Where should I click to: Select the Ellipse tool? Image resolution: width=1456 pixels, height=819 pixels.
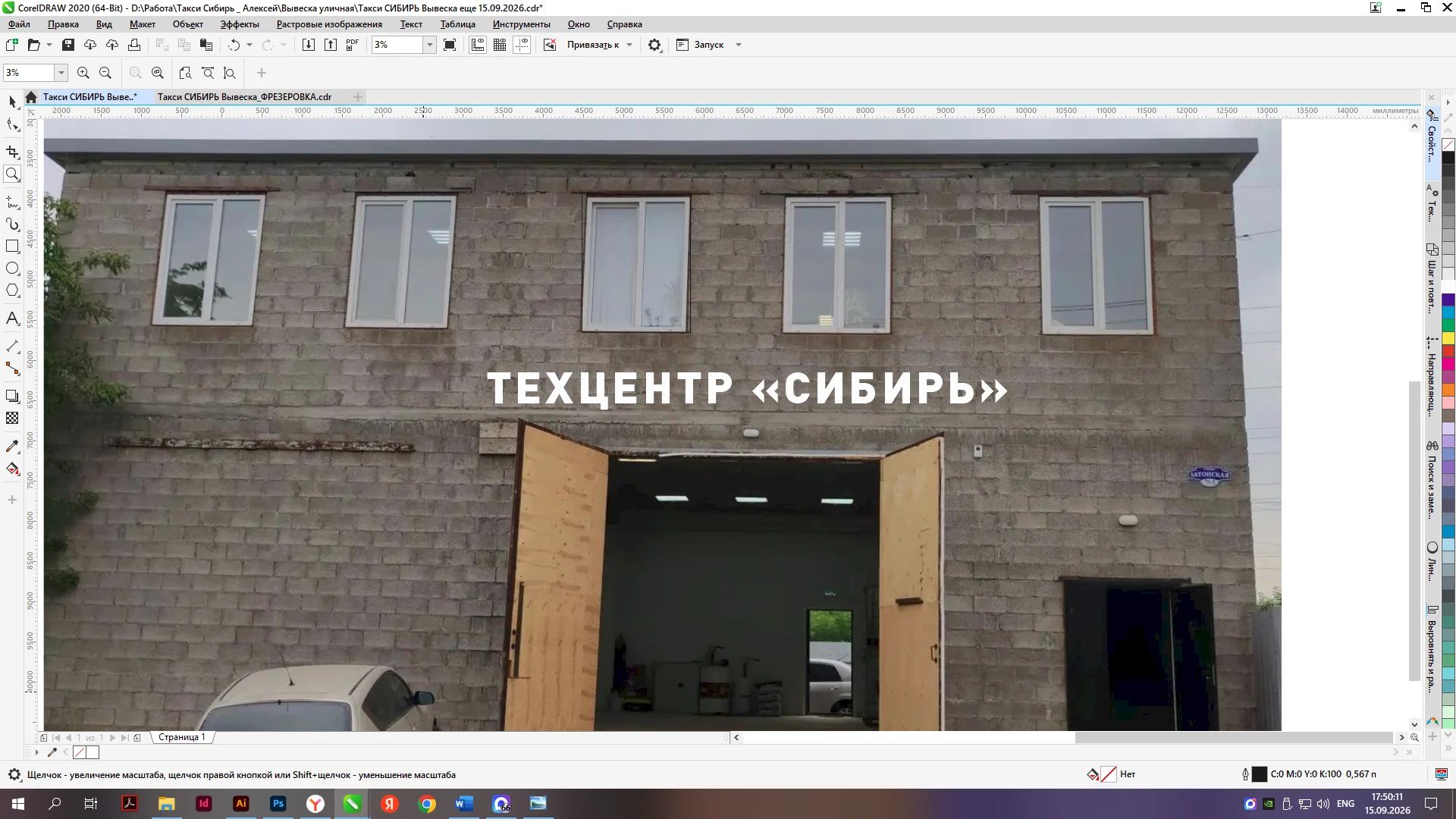pos(12,268)
